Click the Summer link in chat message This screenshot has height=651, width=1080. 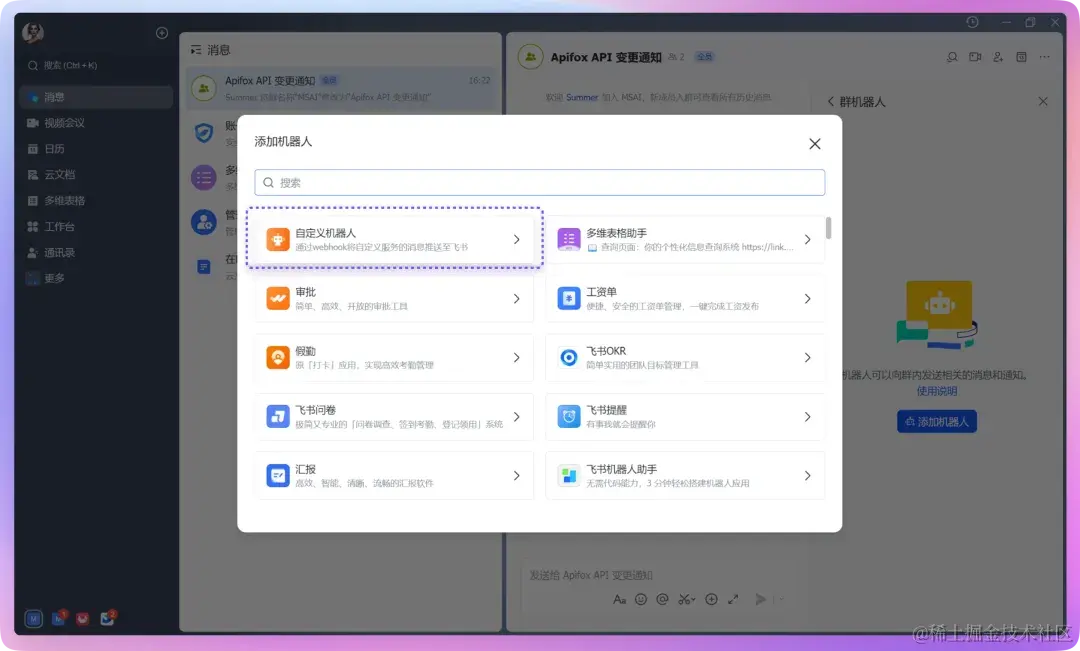point(582,98)
